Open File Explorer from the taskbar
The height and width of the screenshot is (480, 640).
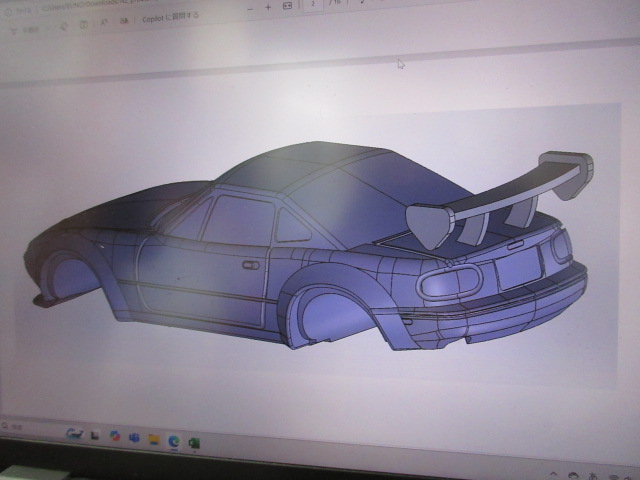[x=154, y=438]
